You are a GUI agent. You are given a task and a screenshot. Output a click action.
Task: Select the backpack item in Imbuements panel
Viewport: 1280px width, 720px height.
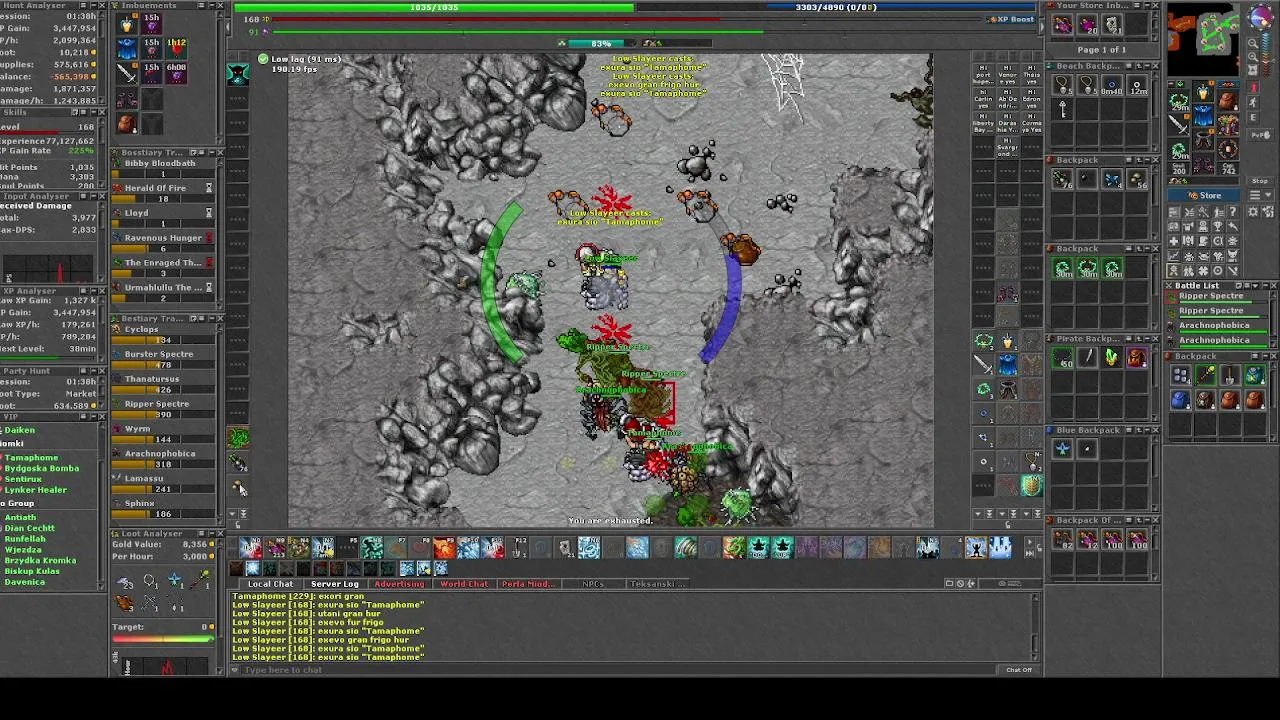pos(126,123)
